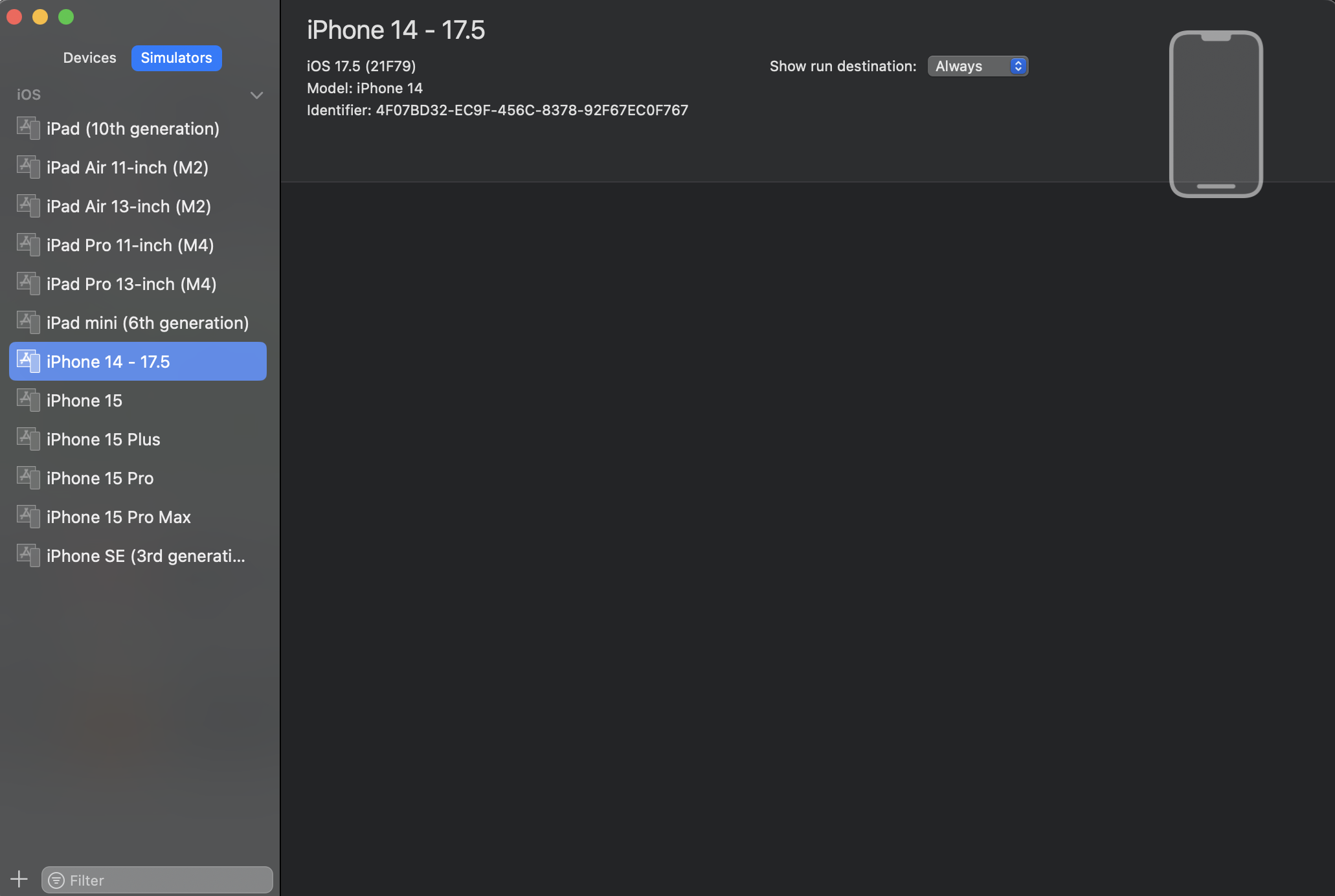
Task: Click the Always popup stepper arrows
Action: click(x=1018, y=66)
